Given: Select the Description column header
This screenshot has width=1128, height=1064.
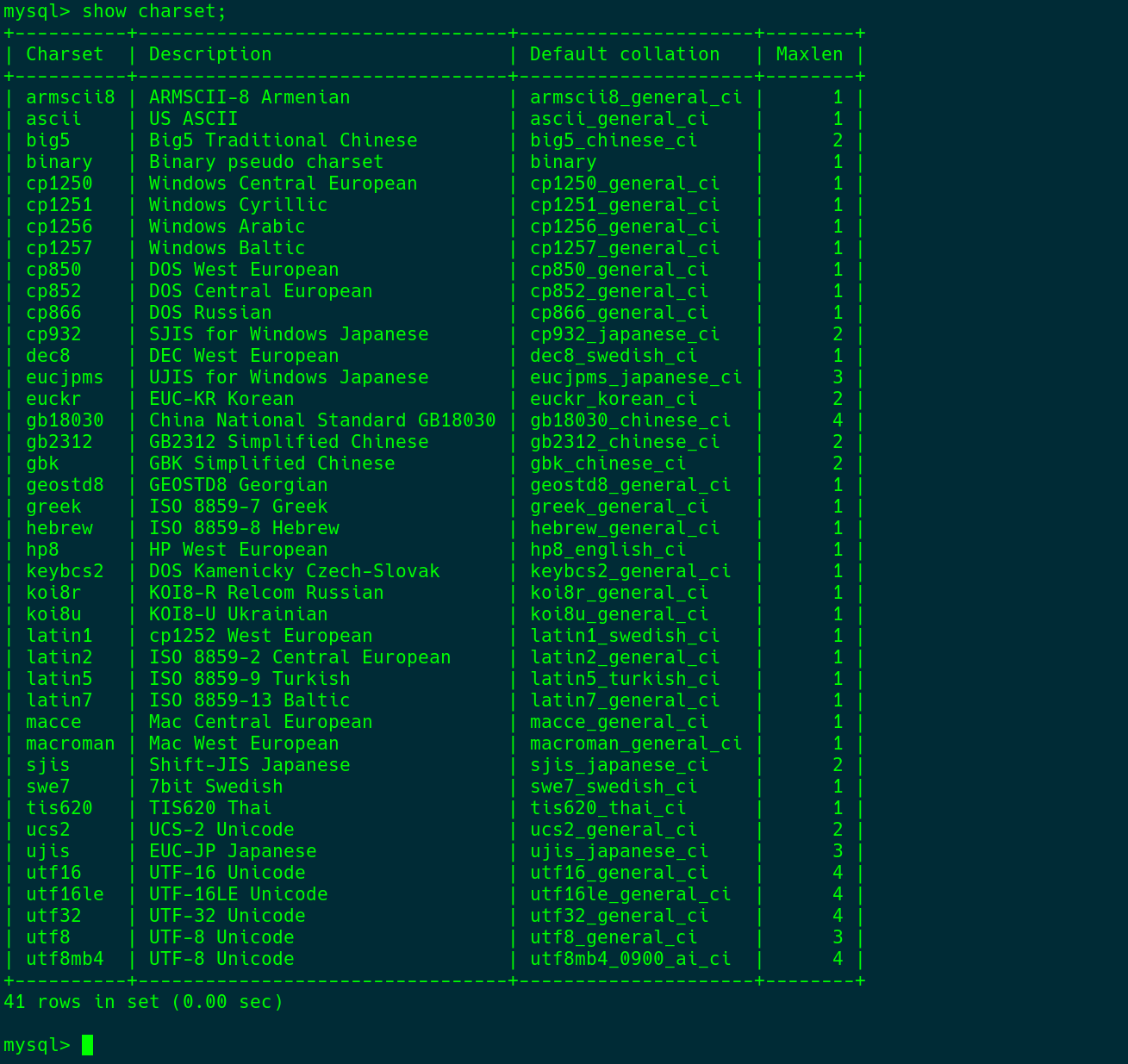Looking at the screenshot, I should tap(209, 53).
